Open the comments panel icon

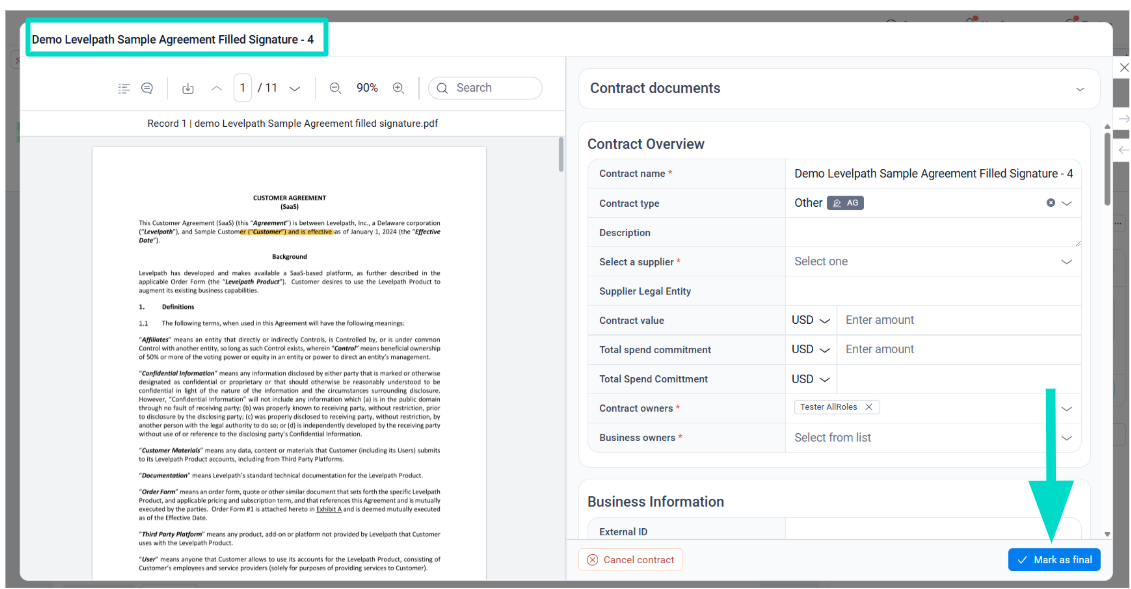(147, 88)
